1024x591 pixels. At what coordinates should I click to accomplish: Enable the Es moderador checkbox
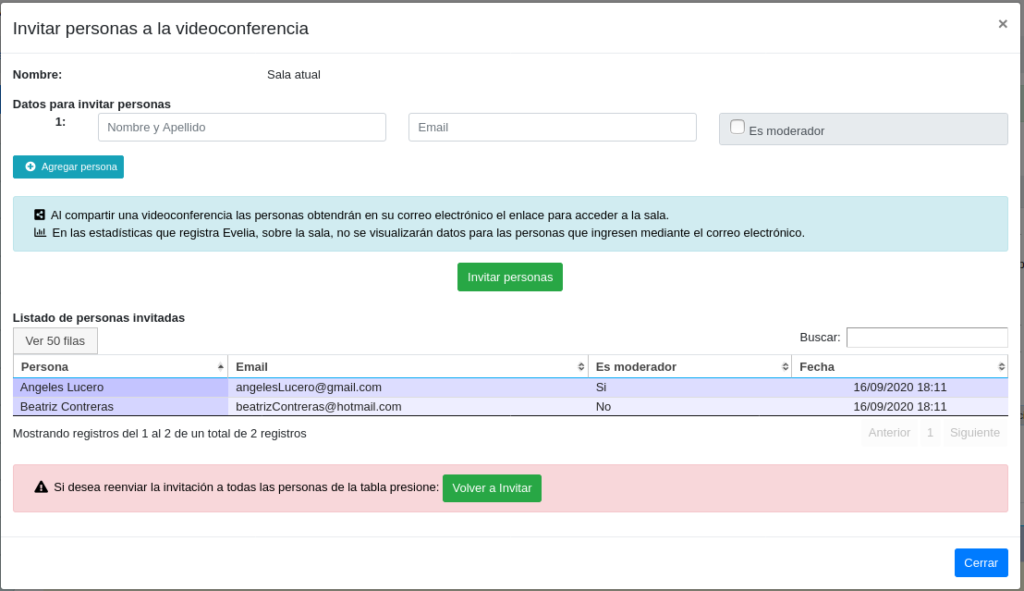[737, 127]
